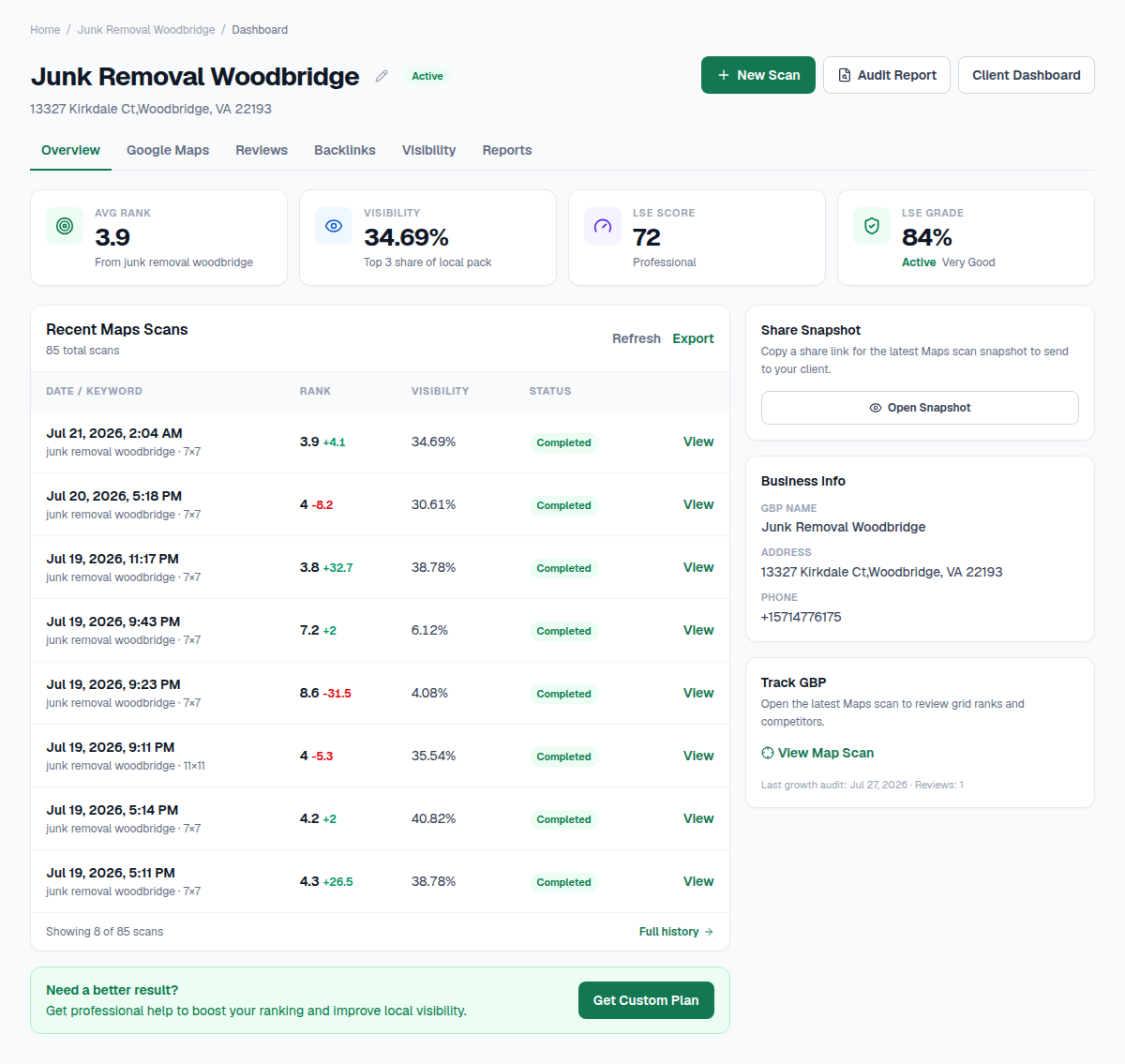View the Jul 20, 5:18 PM scan
1125x1064 pixels.
click(x=698, y=504)
